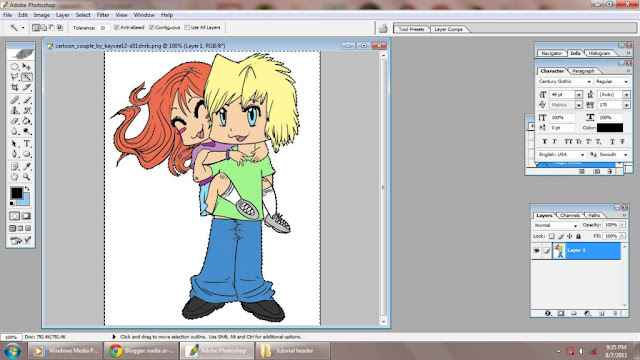Hide Layer 1 using the eye icon
Viewport: 640px width, 360px height.
(x=536, y=251)
